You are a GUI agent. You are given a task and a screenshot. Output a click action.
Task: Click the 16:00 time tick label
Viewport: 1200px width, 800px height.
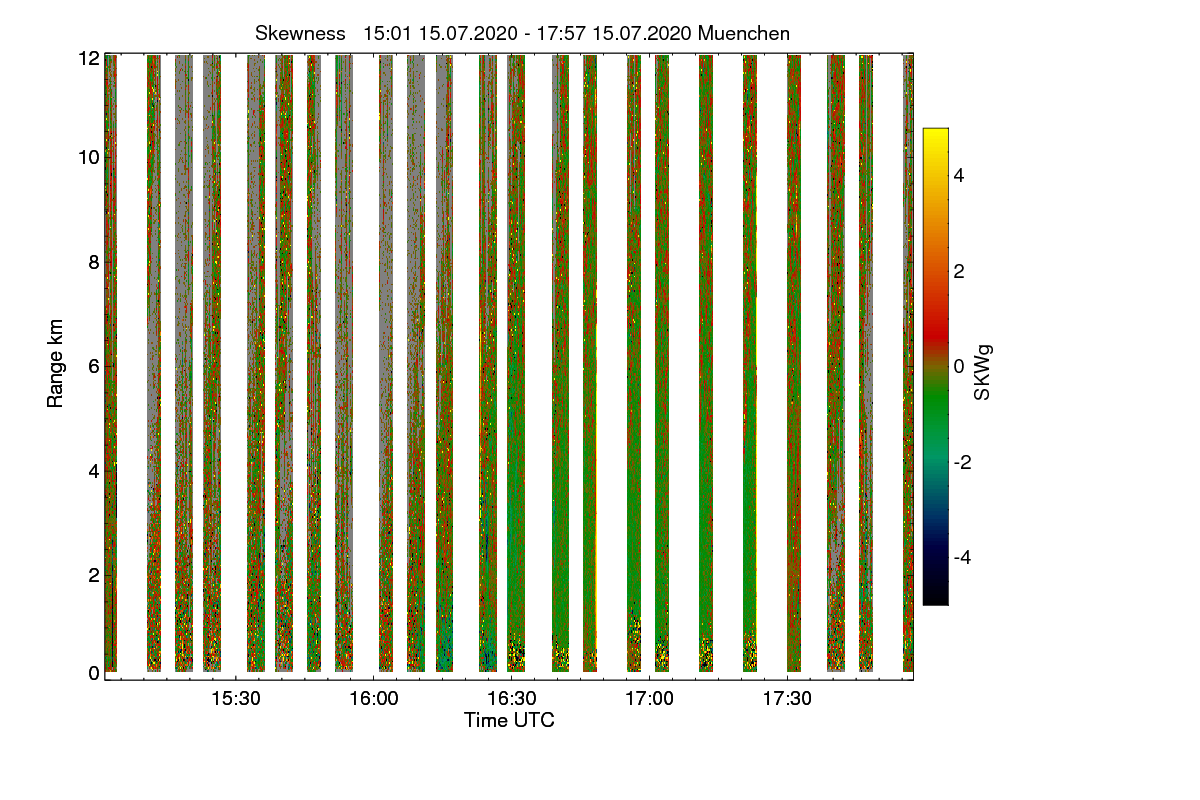coord(373,698)
